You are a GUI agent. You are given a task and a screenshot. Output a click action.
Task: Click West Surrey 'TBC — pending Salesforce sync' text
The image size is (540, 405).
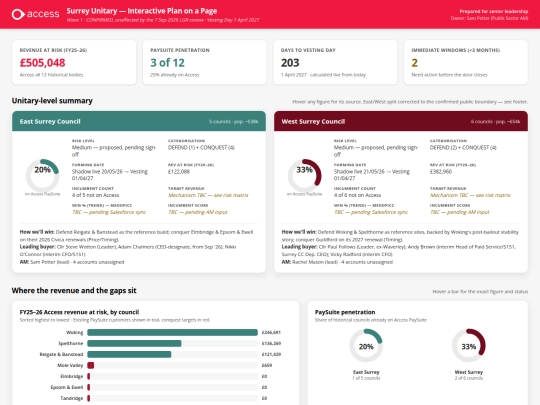click(x=371, y=212)
